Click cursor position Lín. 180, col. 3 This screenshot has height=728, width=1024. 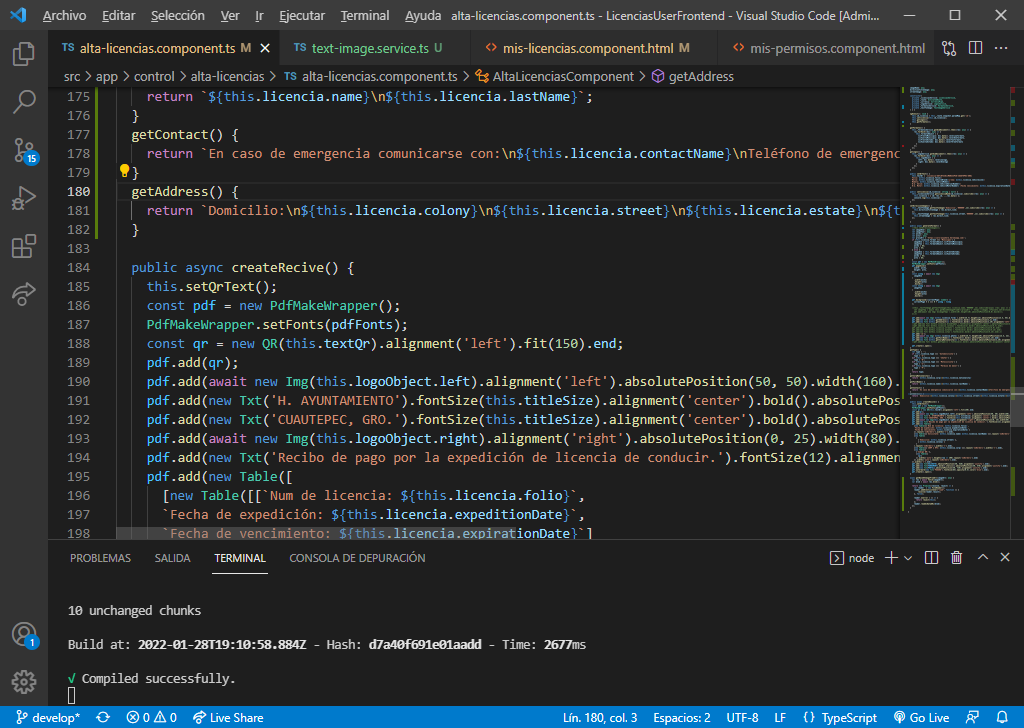click(600, 718)
